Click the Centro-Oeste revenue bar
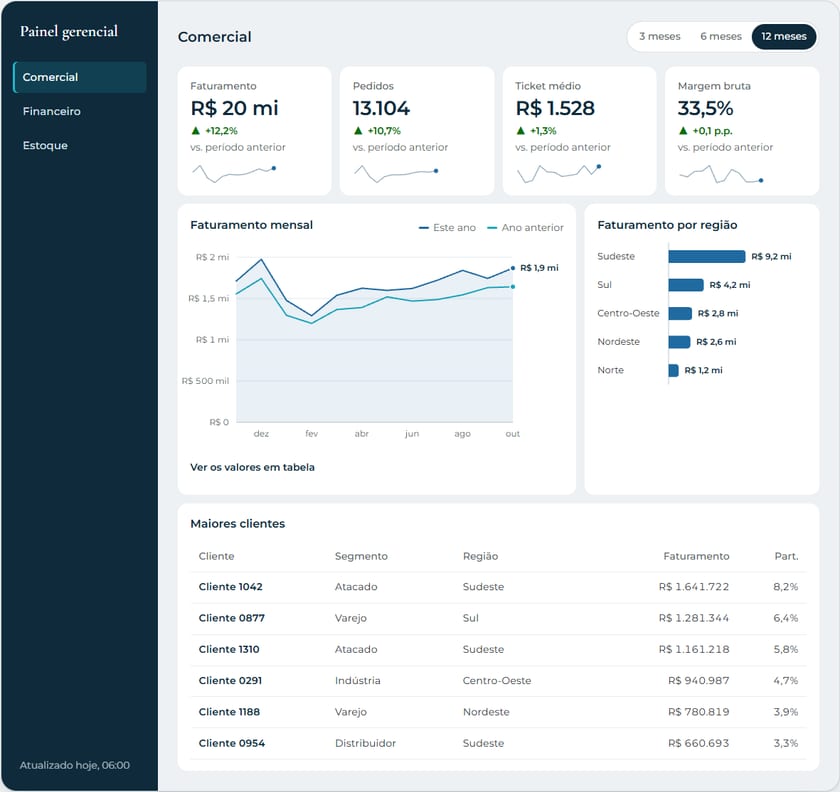Screen dimensions: 840x792 click(x=680, y=313)
